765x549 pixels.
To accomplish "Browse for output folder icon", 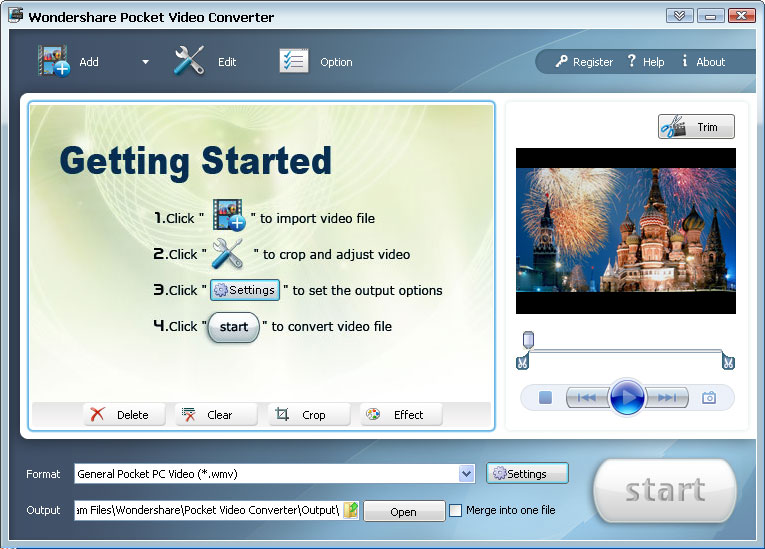I will coord(351,510).
